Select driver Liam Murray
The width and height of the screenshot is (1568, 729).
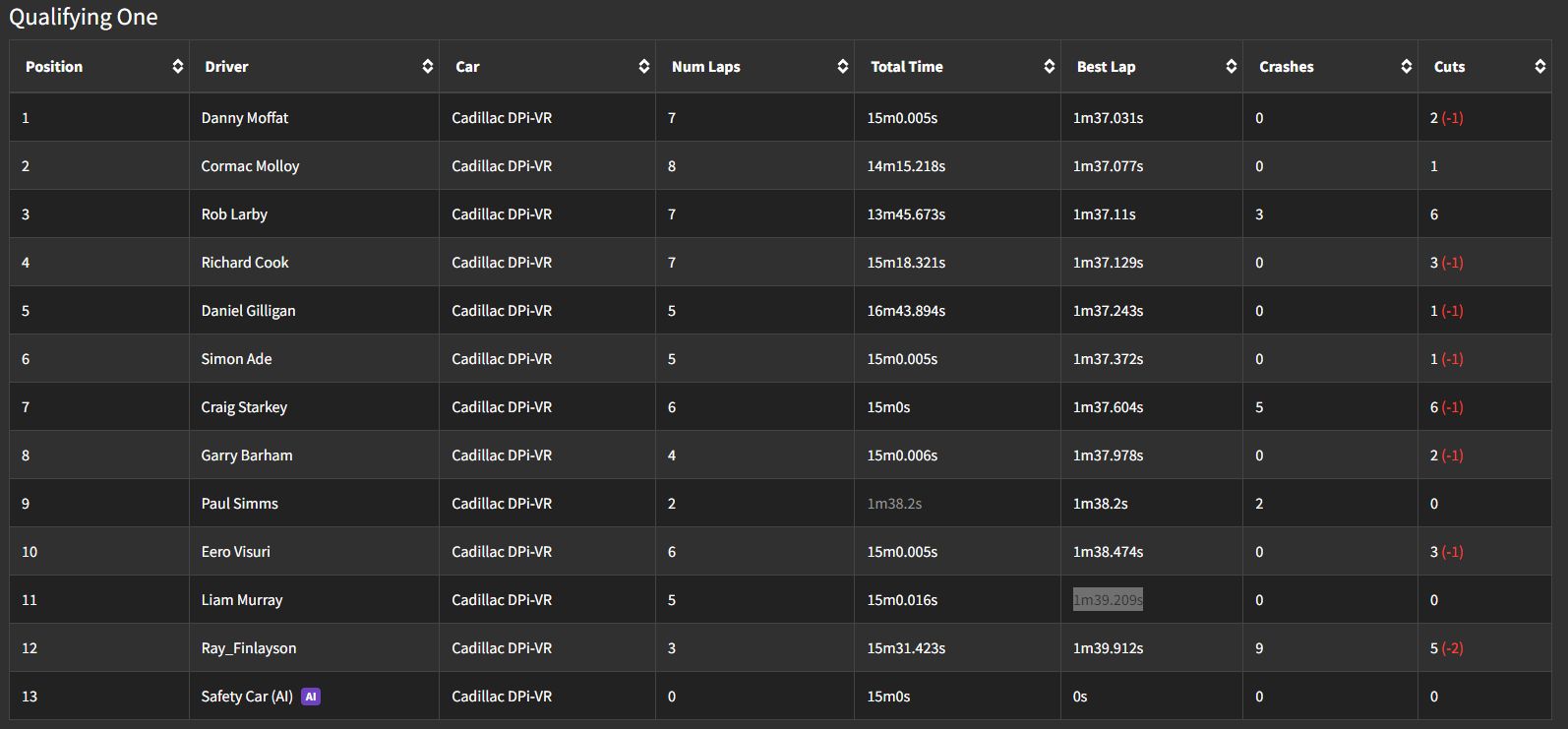pyautogui.click(x=242, y=600)
